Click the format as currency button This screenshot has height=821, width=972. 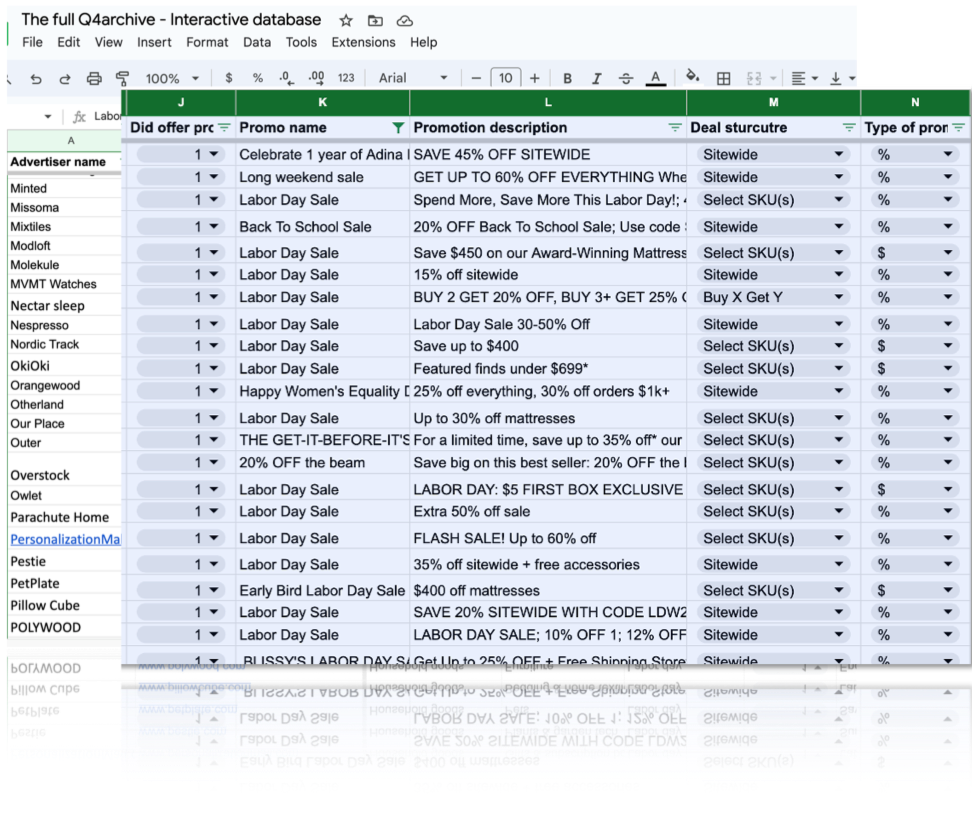[x=229, y=79]
